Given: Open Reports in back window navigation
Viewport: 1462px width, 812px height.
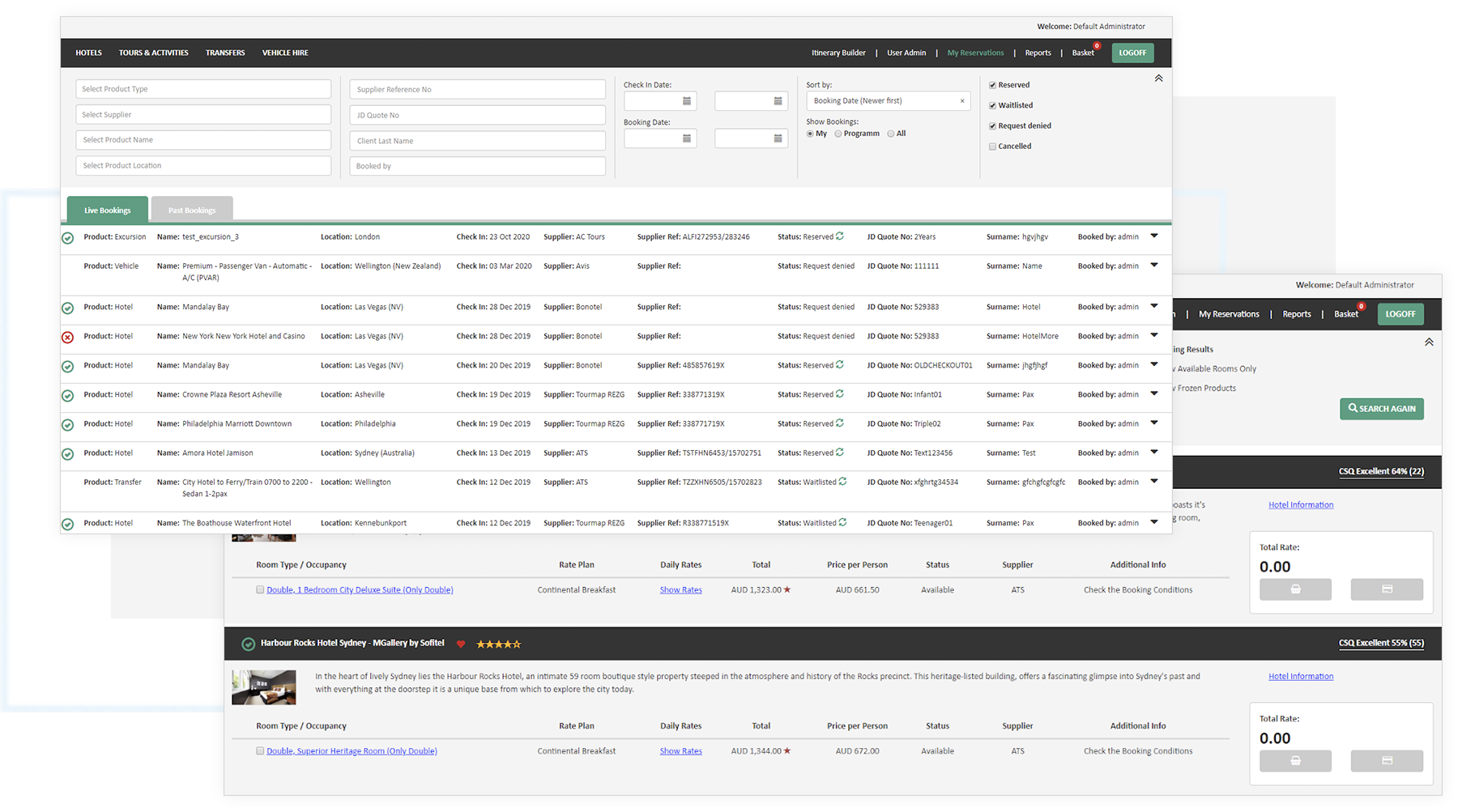Looking at the screenshot, I should point(1297,314).
